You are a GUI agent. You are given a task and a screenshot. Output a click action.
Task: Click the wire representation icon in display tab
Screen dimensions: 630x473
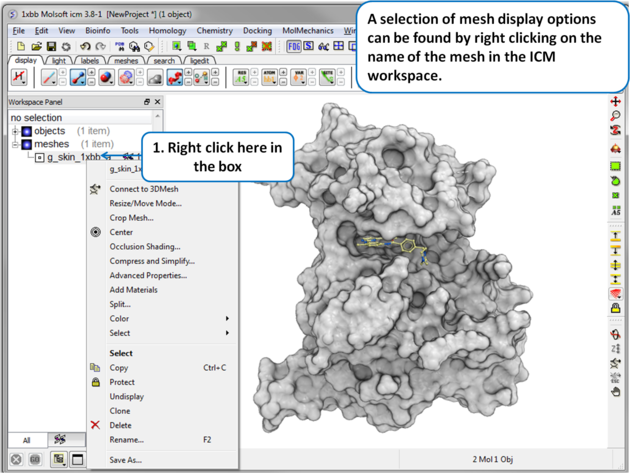point(49,77)
